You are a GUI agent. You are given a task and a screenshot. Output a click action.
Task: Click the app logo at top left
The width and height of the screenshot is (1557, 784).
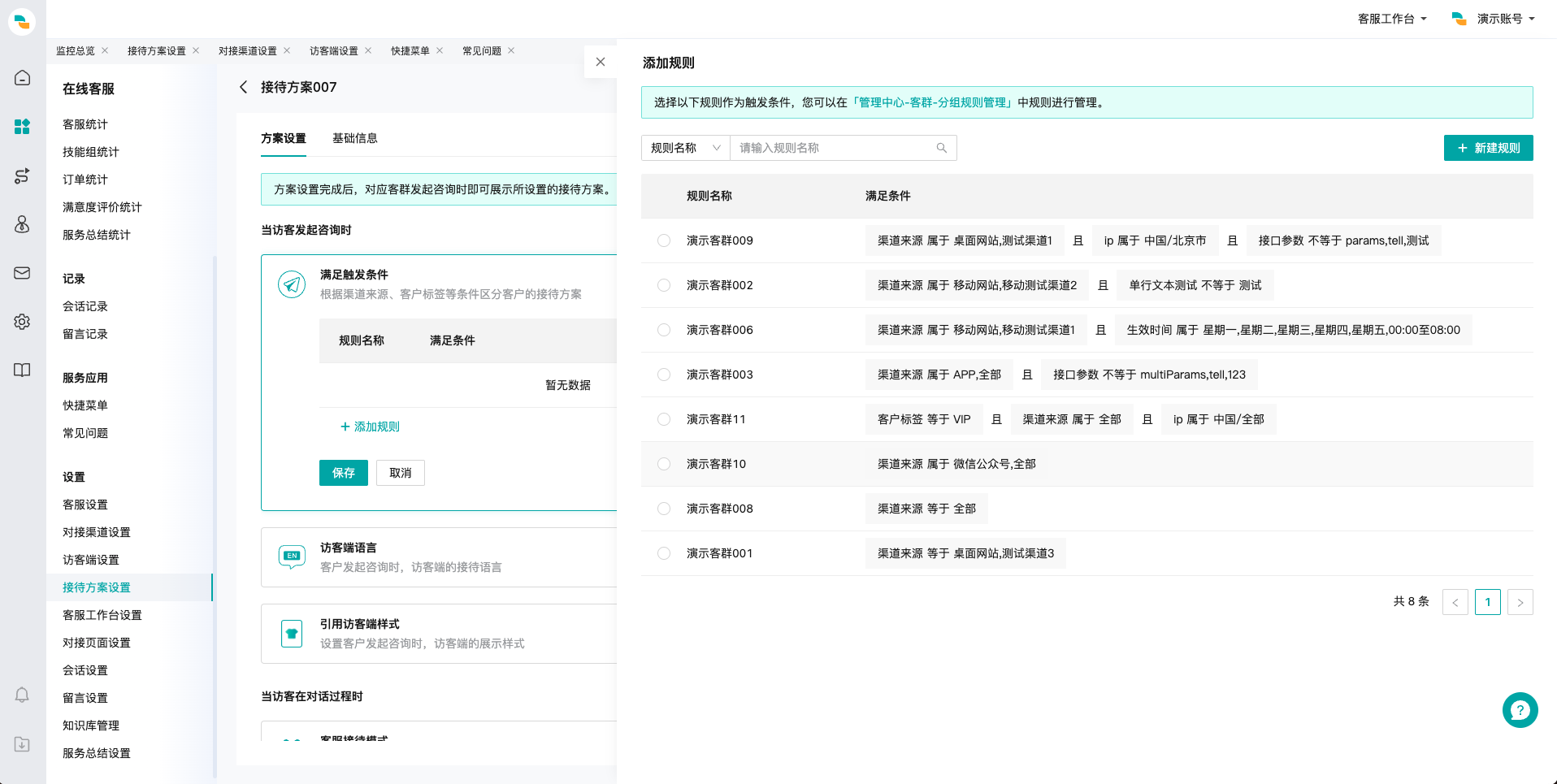22,21
